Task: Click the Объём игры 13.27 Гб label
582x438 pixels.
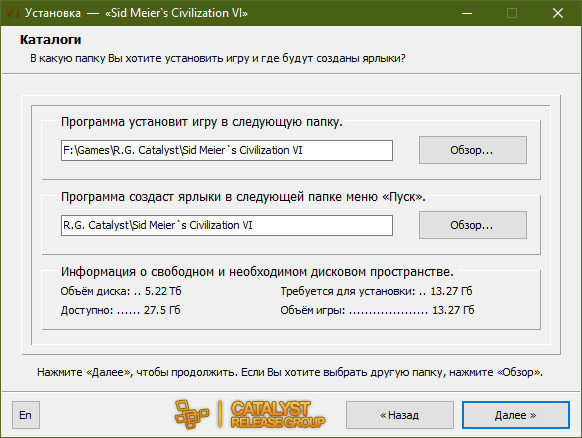Action: [377, 310]
